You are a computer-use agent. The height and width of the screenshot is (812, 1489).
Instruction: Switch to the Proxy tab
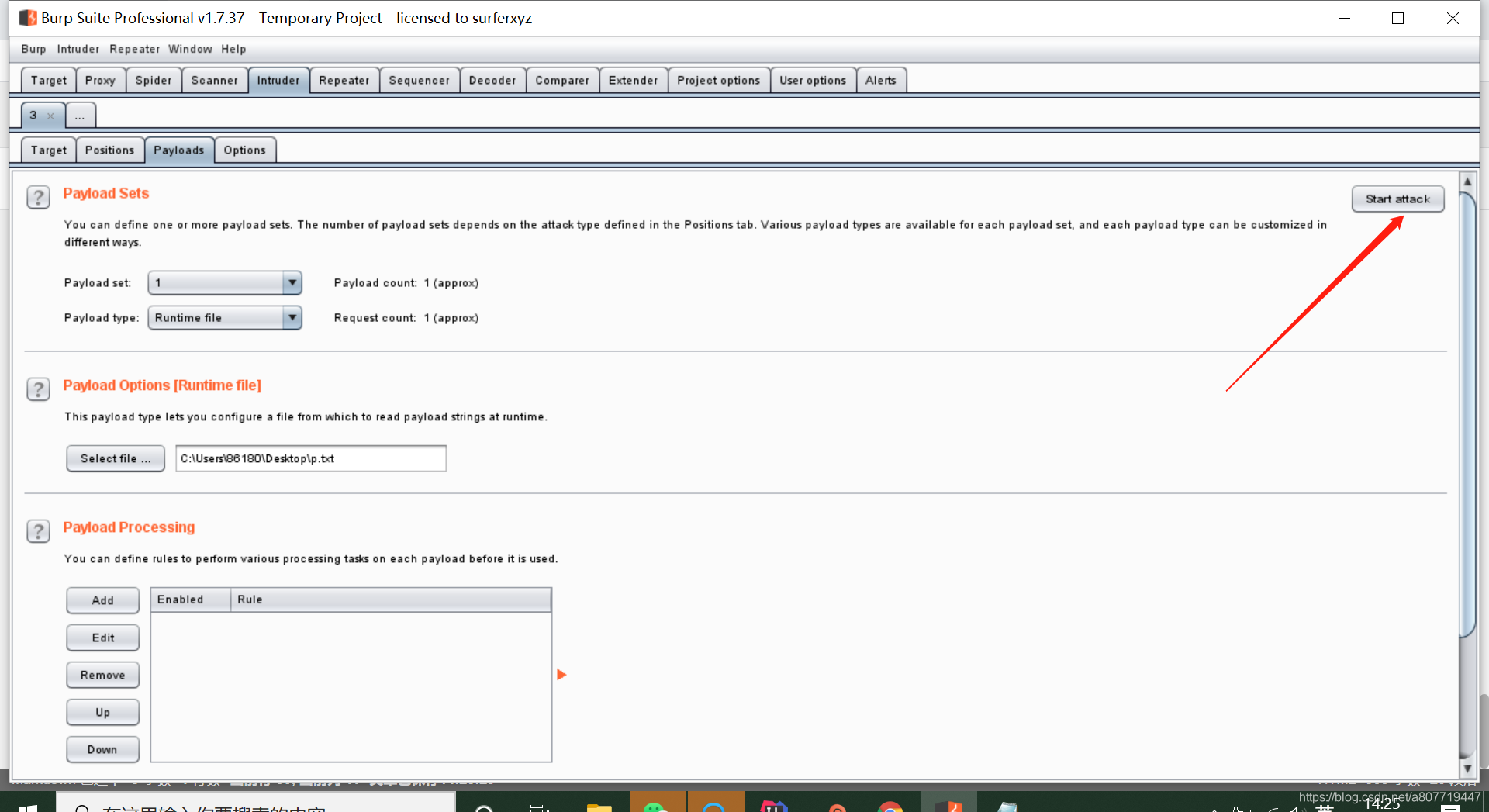tap(100, 80)
